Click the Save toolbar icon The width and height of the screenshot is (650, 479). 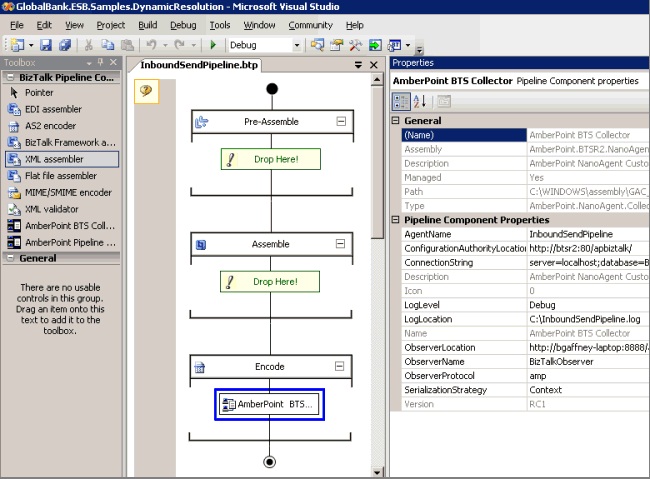point(46,45)
